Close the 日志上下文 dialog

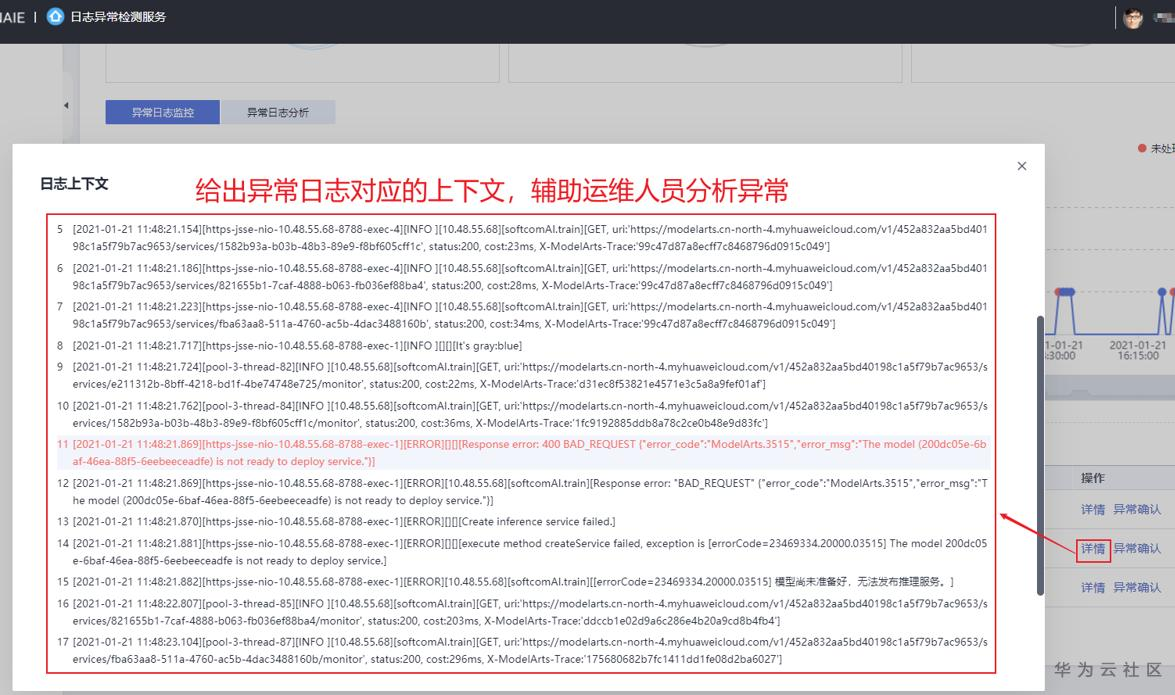pos(1021,166)
